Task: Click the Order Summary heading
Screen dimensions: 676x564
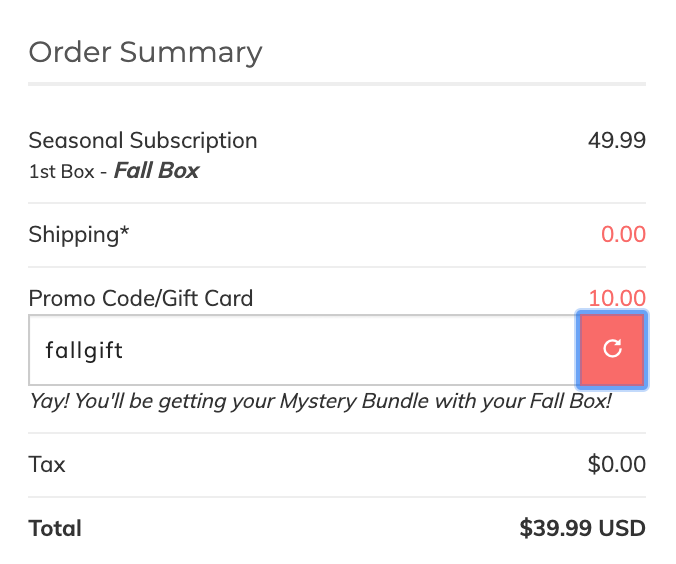Action: pos(145,53)
